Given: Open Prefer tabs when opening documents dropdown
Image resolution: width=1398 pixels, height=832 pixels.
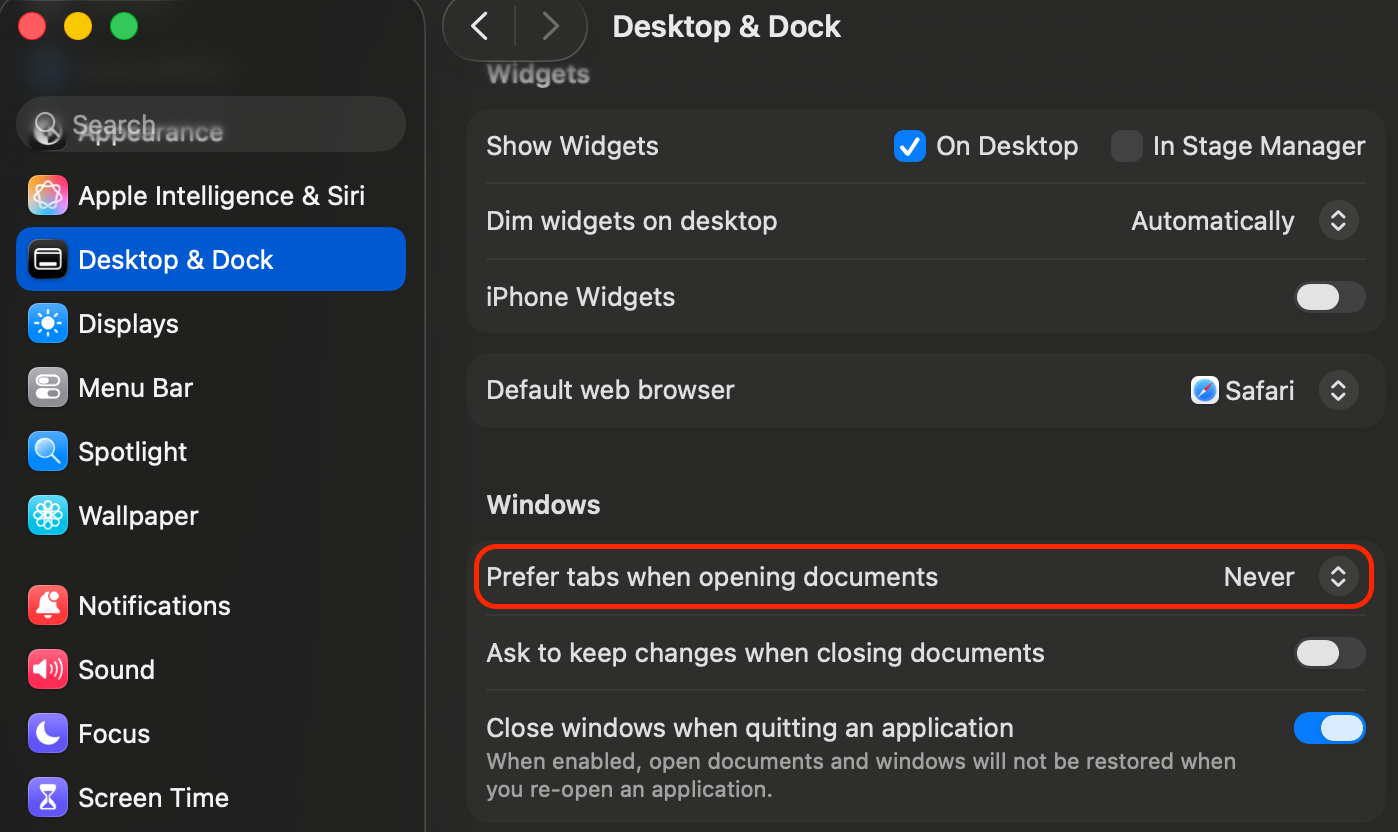Looking at the screenshot, I should pos(1338,577).
